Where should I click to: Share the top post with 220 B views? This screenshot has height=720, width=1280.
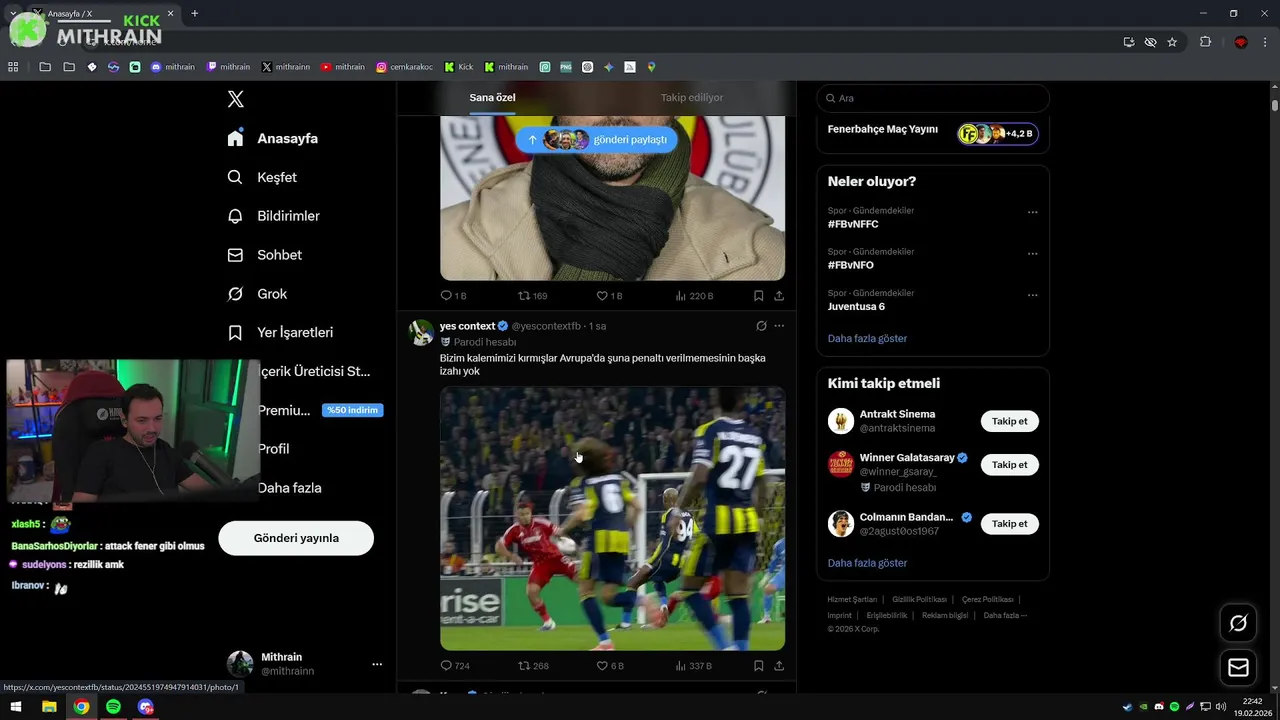(x=779, y=296)
